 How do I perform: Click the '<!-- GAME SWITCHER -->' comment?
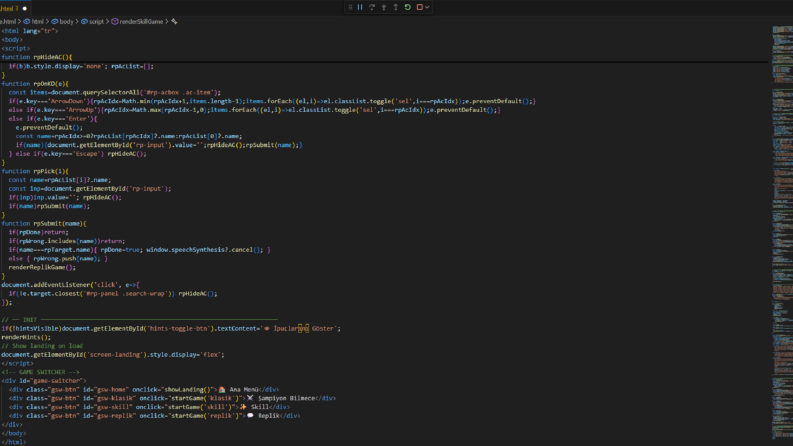pos(40,372)
